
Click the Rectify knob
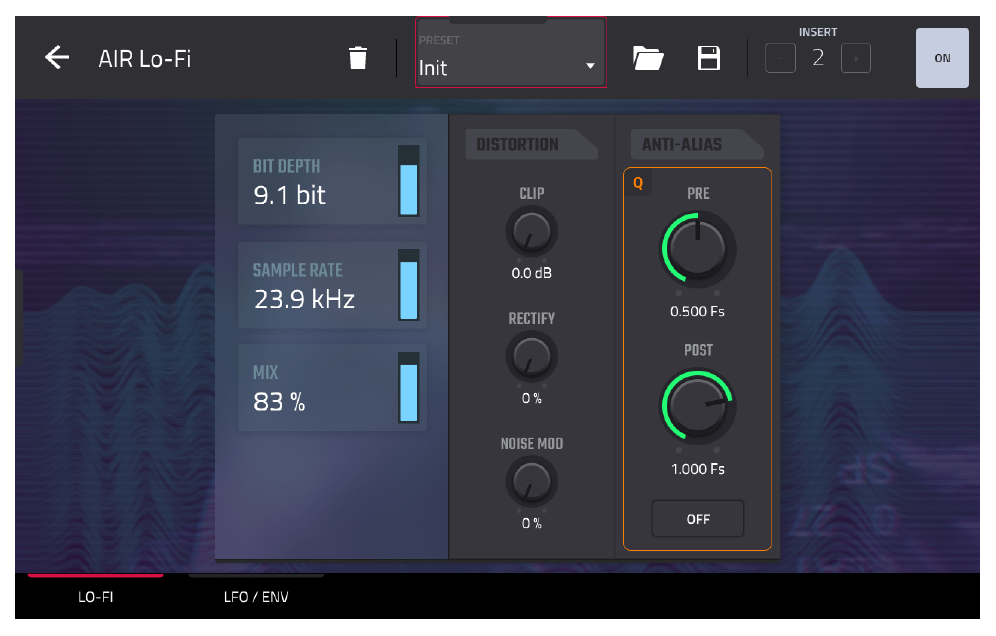[x=531, y=356]
